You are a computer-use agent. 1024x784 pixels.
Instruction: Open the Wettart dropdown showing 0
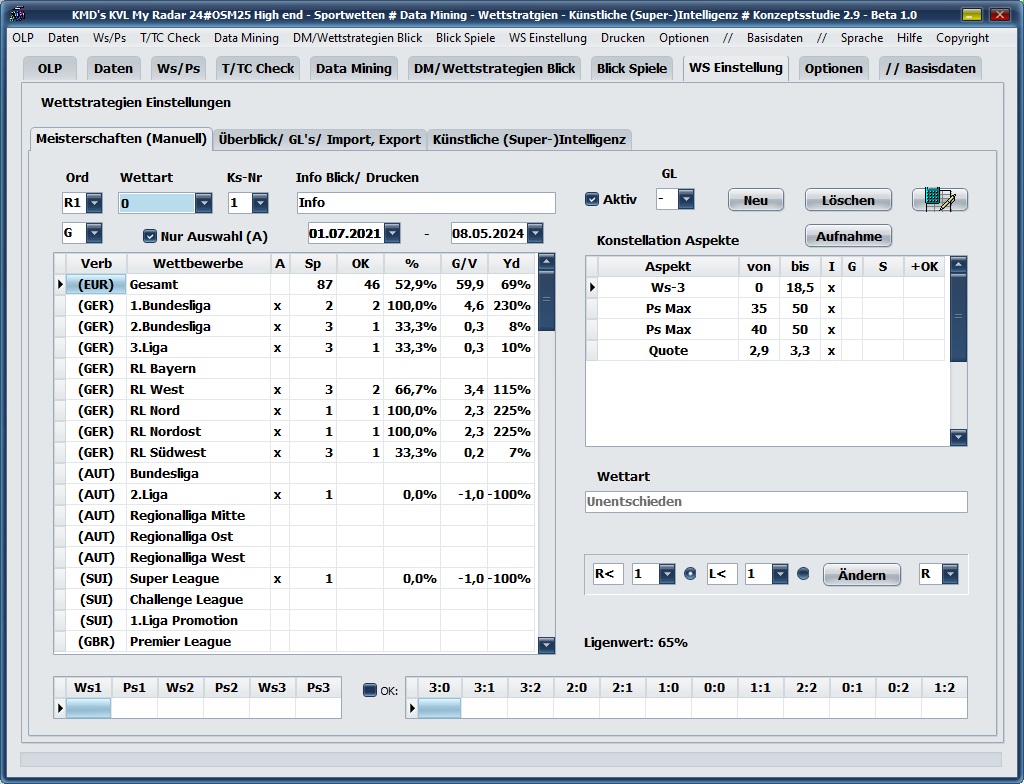204,203
